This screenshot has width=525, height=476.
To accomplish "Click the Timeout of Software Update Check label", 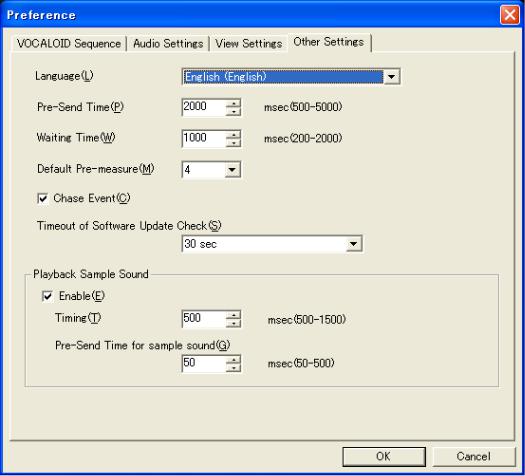I will point(129,226).
